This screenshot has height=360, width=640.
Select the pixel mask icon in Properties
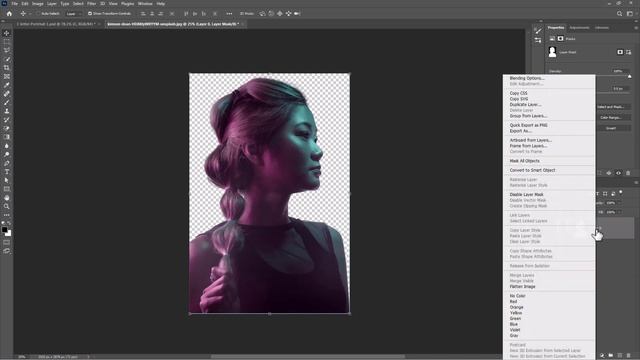(x=620, y=52)
